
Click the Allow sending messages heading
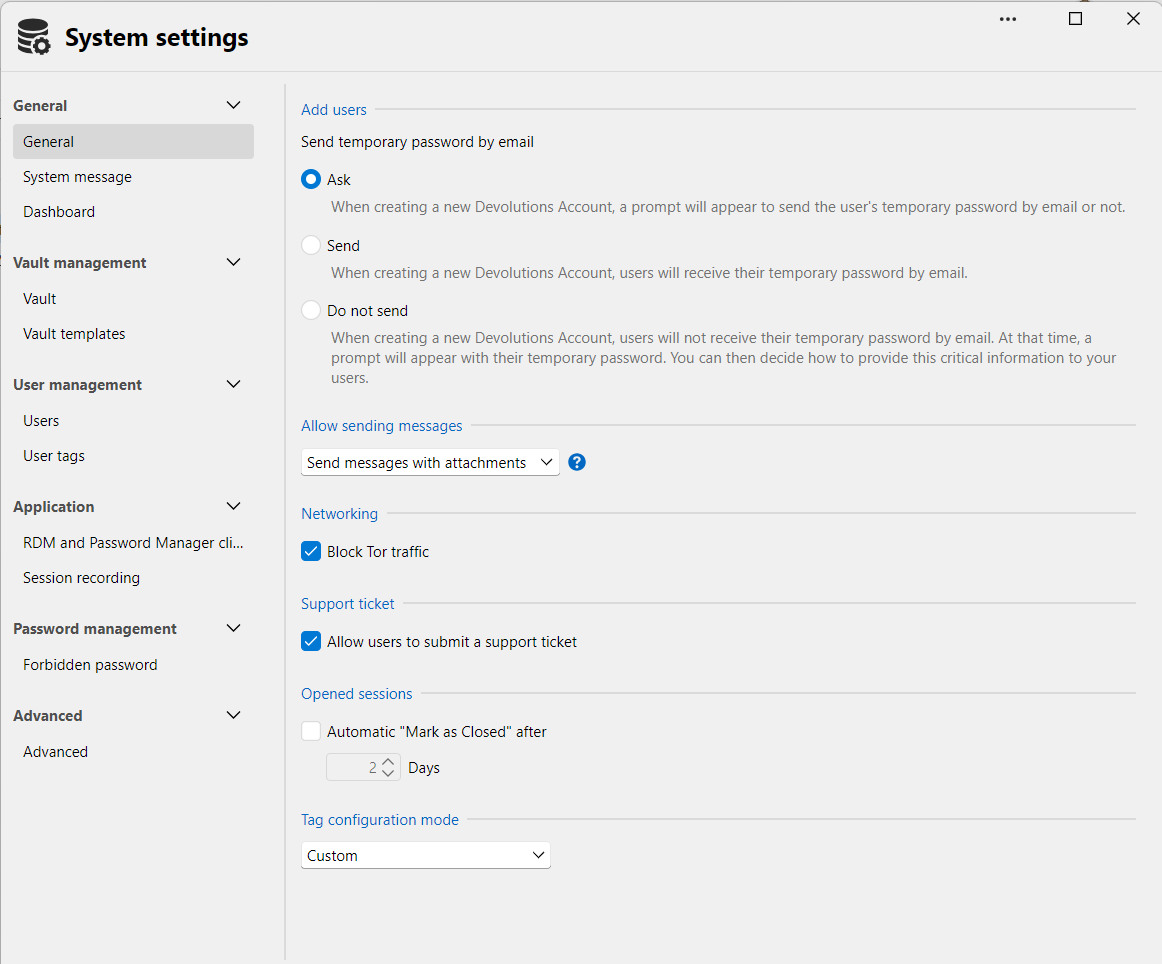pyautogui.click(x=382, y=426)
